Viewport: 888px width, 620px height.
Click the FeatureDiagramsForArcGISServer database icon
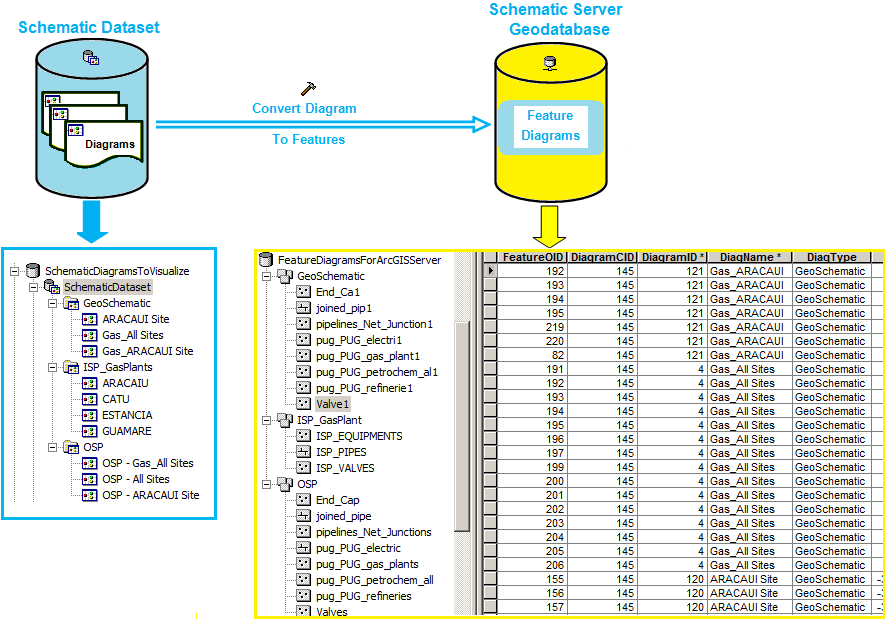(x=266, y=260)
